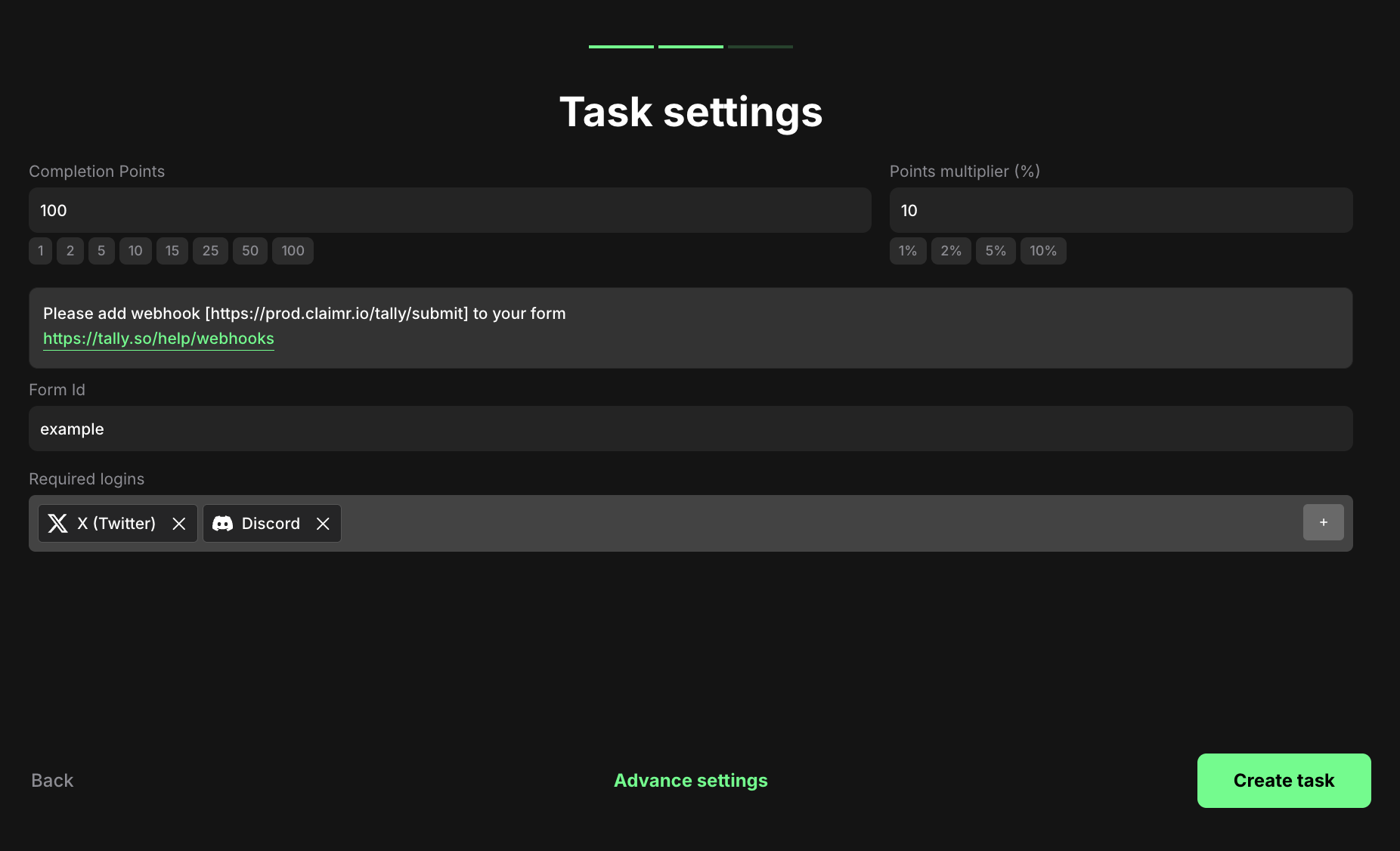Choose the 5% points multiplier preset
This screenshot has height=851, width=1400.
[996, 251]
